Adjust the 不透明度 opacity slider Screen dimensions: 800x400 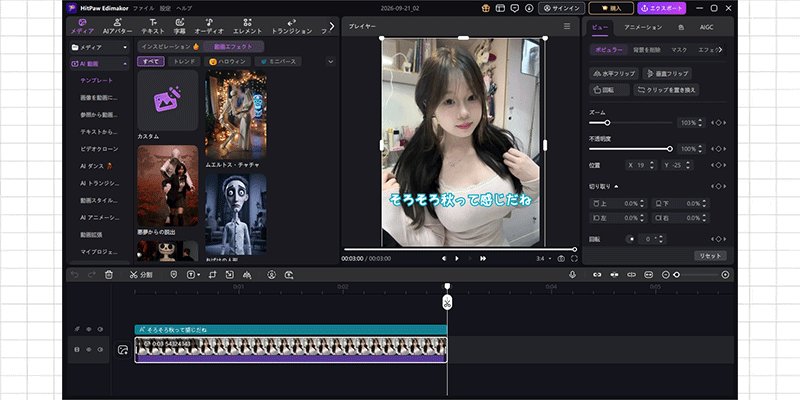[x=631, y=149]
